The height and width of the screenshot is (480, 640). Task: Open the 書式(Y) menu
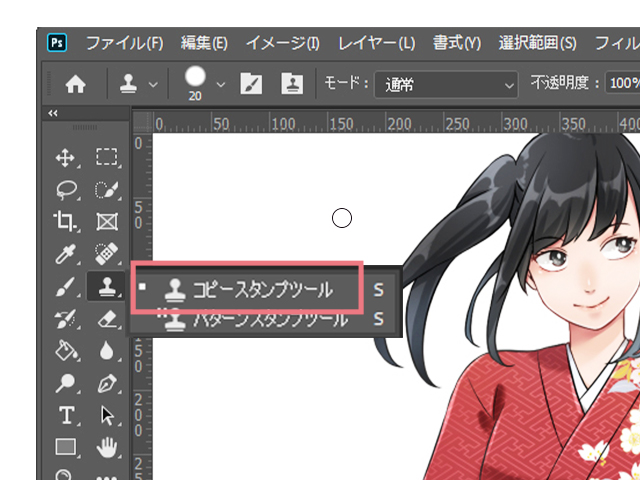click(457, 43)
